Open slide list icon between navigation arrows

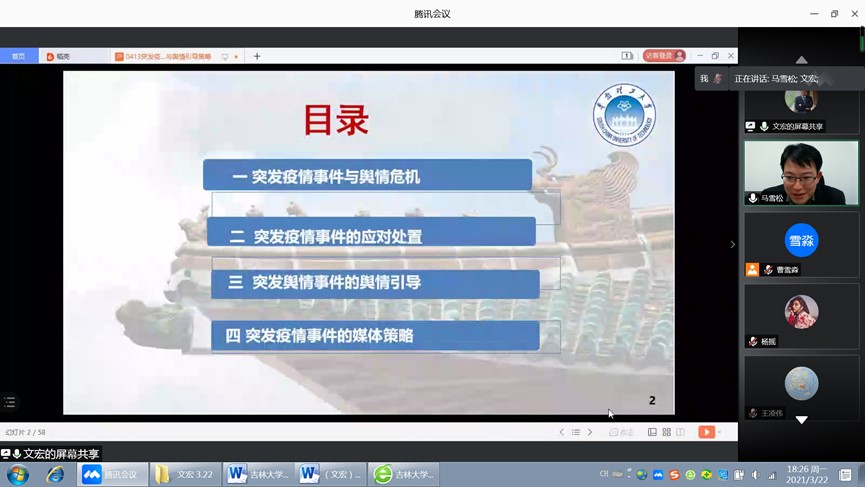(x=576, y=432)
